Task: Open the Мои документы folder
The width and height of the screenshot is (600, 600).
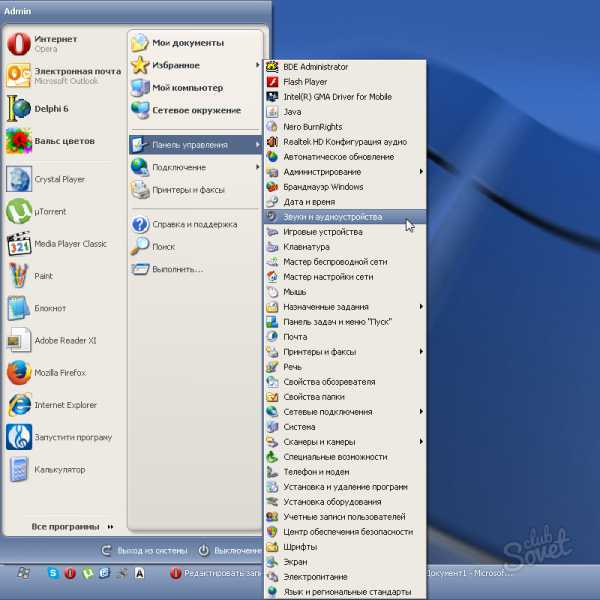Action: (x=196, y=43)
